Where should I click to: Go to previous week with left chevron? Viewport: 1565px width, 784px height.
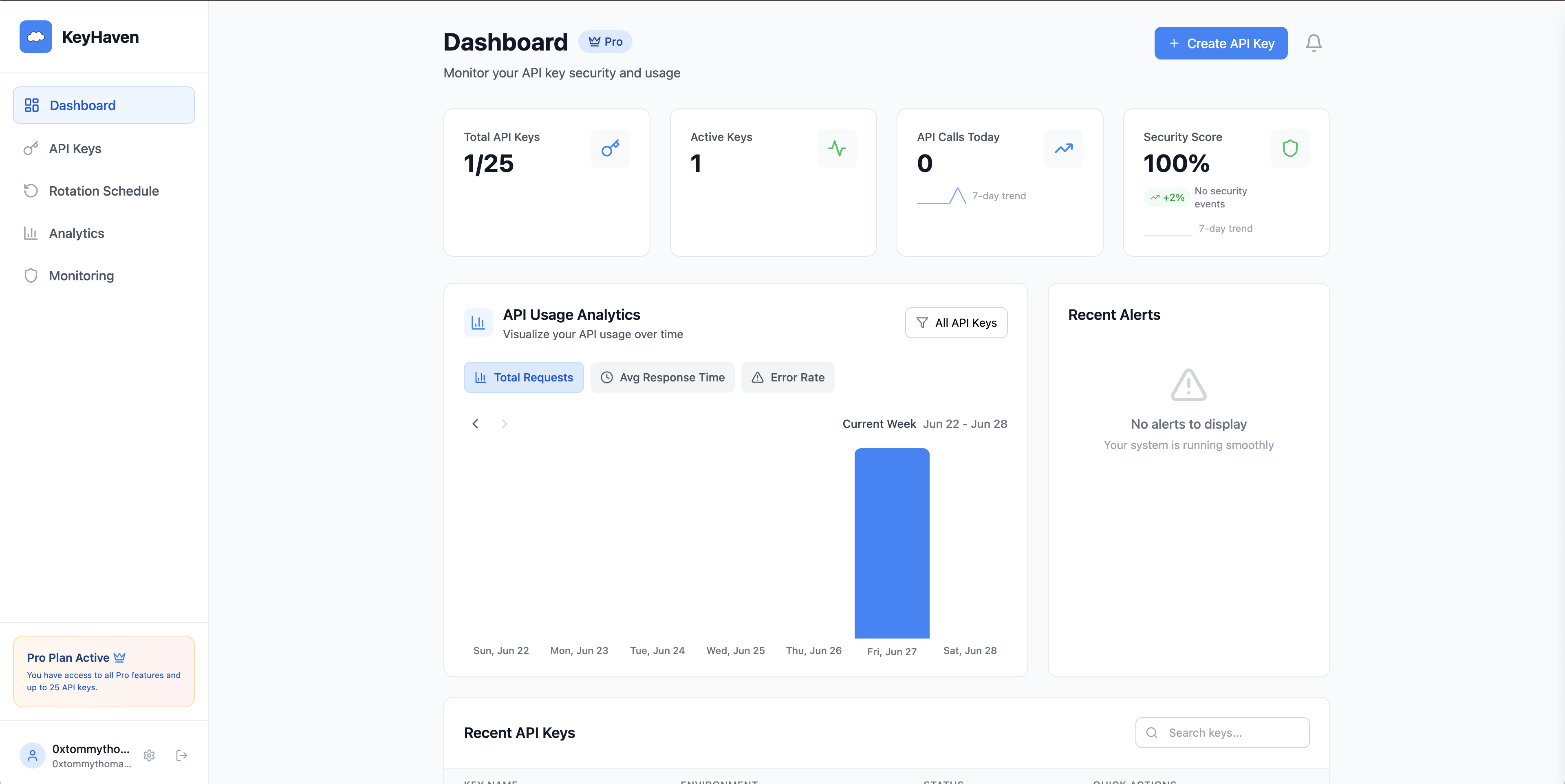(475, 424)
